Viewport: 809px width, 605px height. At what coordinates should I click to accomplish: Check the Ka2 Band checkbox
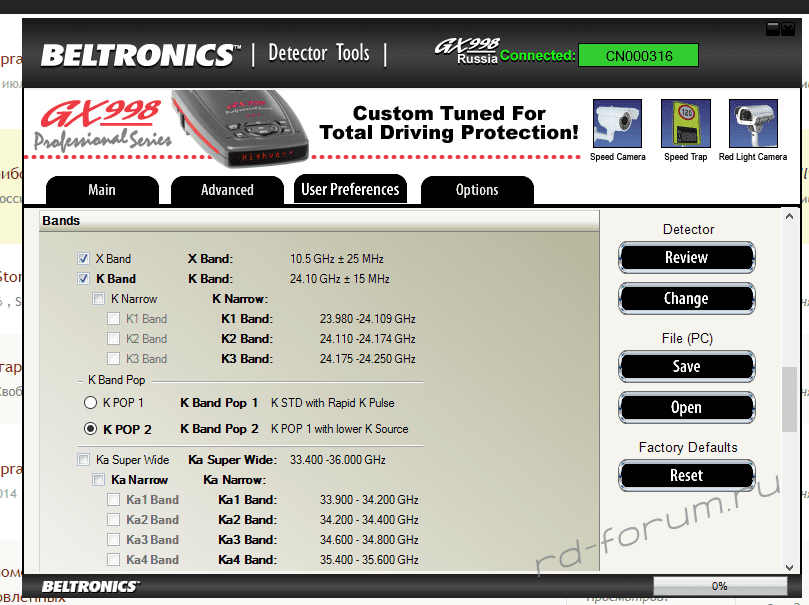tap(114, 519)
